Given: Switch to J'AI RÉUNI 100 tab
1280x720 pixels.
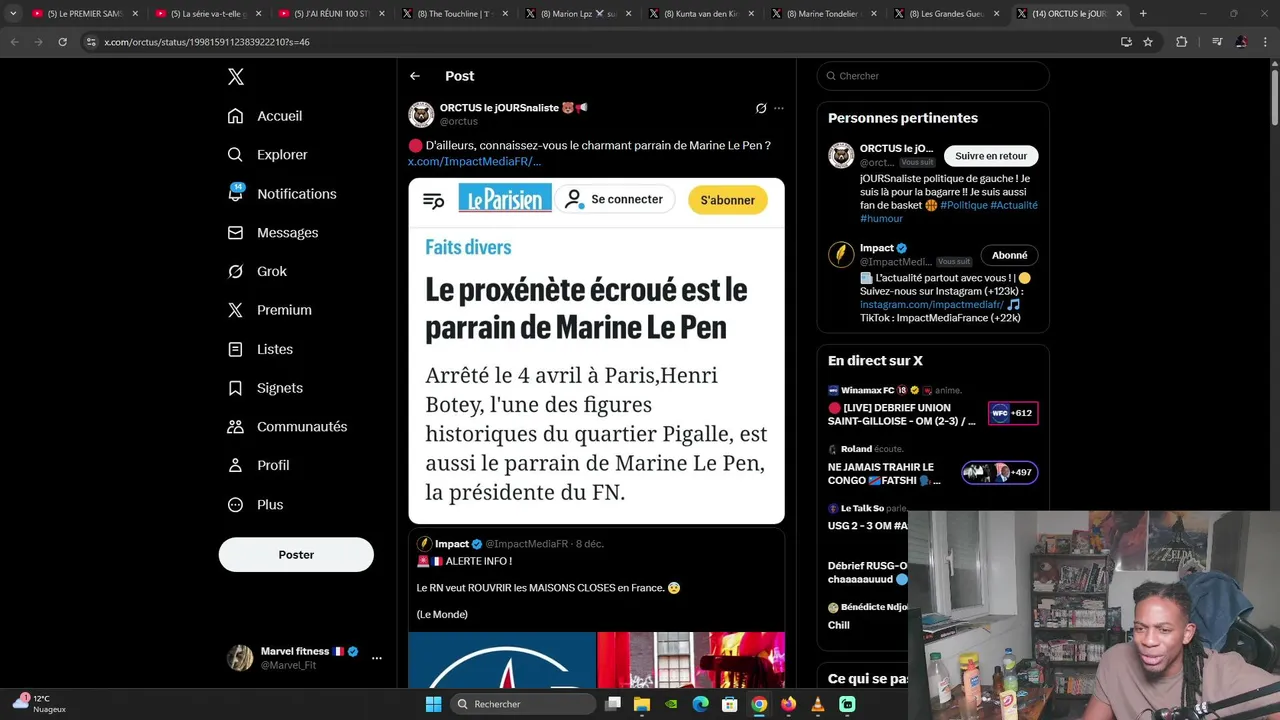Looking at the screenshot, I should click(x=331, y=14).
